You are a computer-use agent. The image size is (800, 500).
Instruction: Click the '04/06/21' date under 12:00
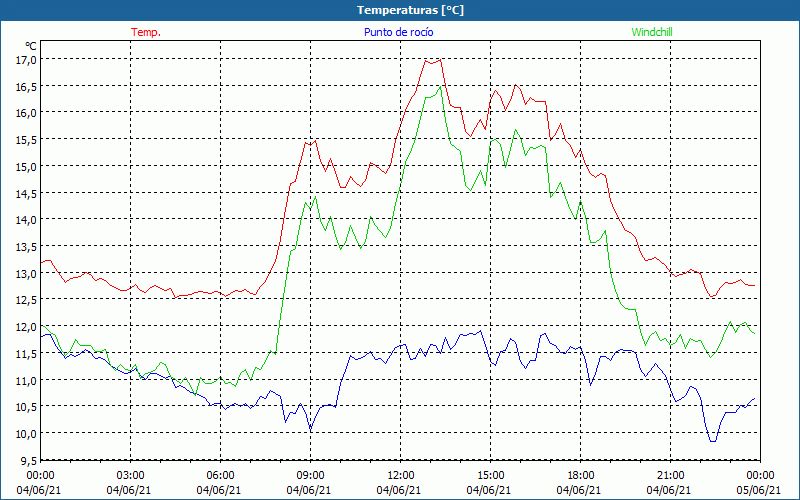coord(398,490)
